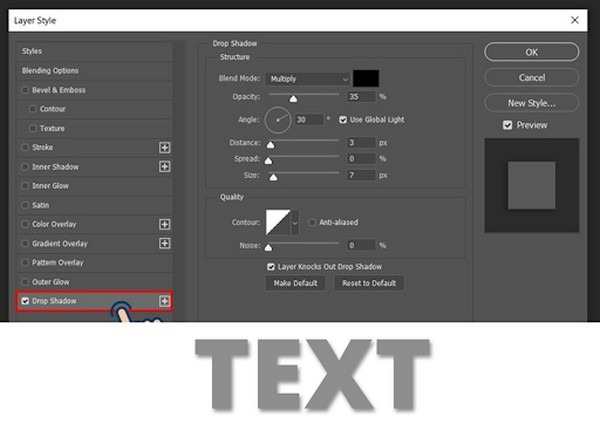Select the Inner Glow effect row
Screen dimensions: 600x424
pos(95,186)
